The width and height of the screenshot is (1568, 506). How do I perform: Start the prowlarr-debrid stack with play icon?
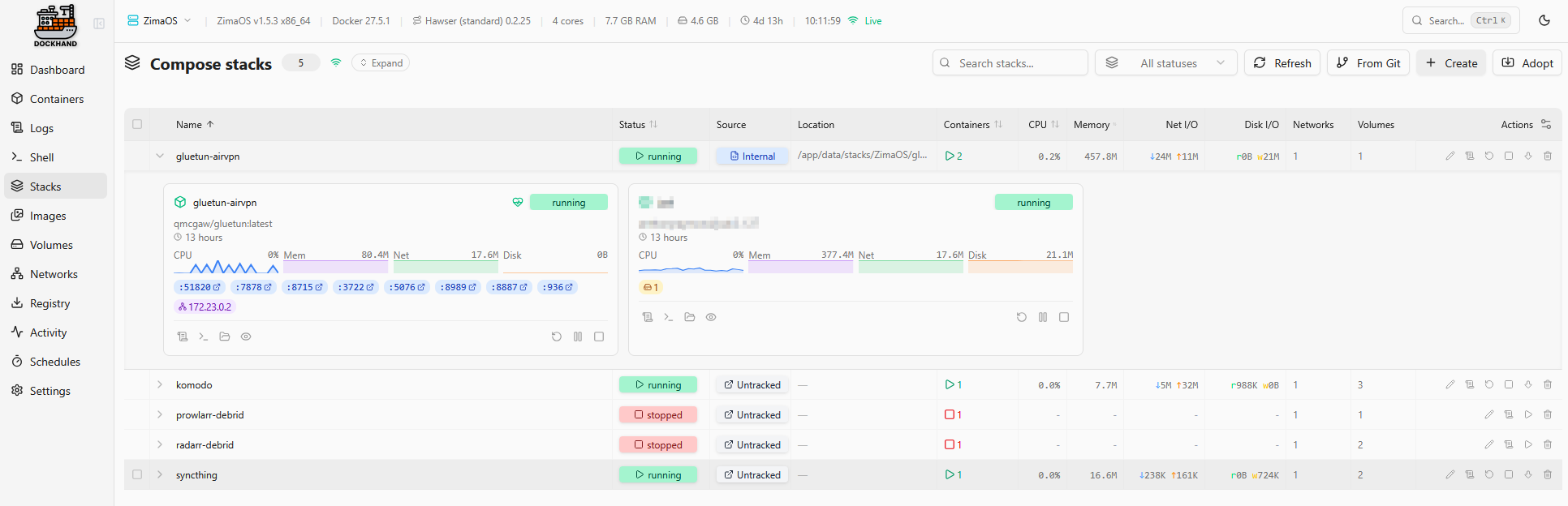coord(1527,414)
